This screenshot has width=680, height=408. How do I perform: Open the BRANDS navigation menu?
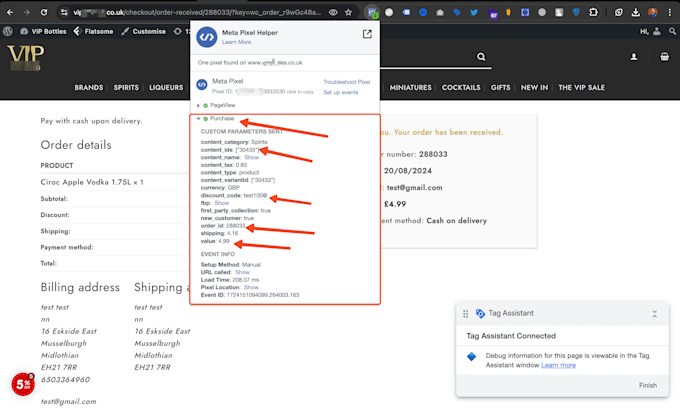pyautogui.click(x=88, y=88)
